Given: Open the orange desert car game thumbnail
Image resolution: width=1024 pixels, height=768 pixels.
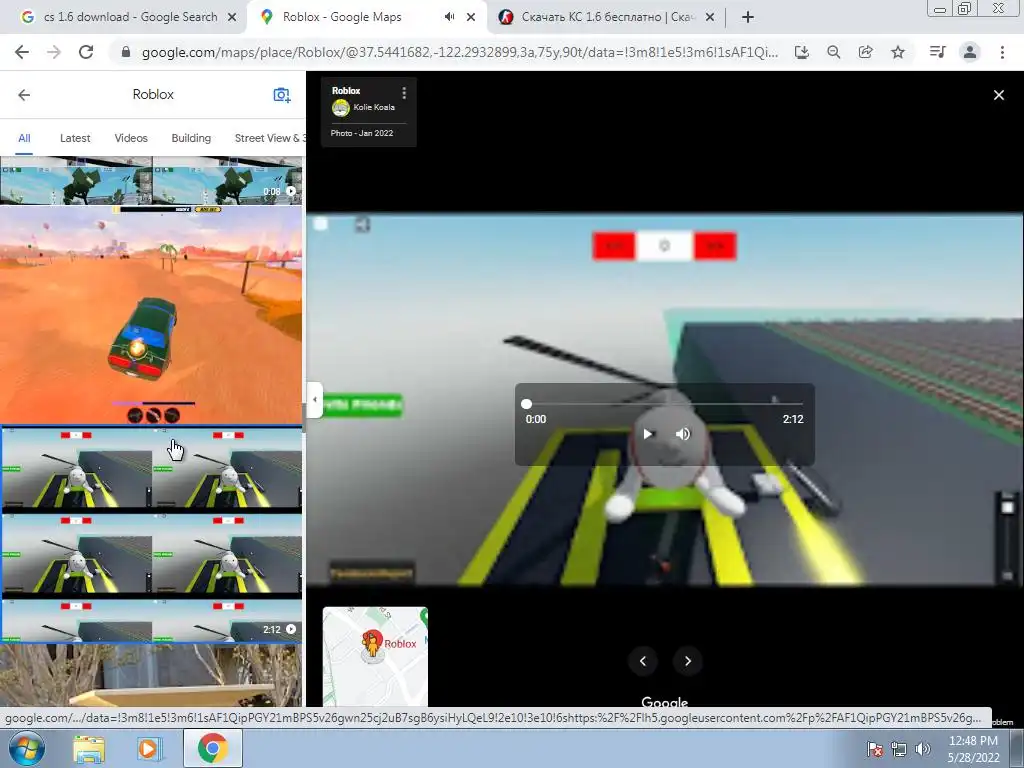Looking at the screenshot, I should click(x=152, y=315).
